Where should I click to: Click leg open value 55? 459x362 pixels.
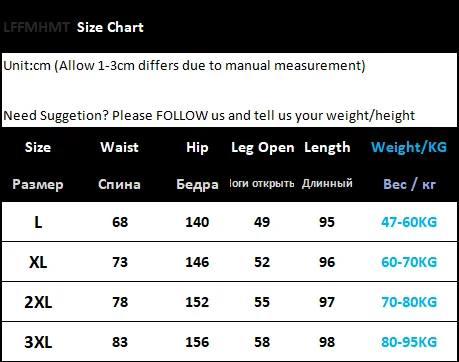pos(262,302)
